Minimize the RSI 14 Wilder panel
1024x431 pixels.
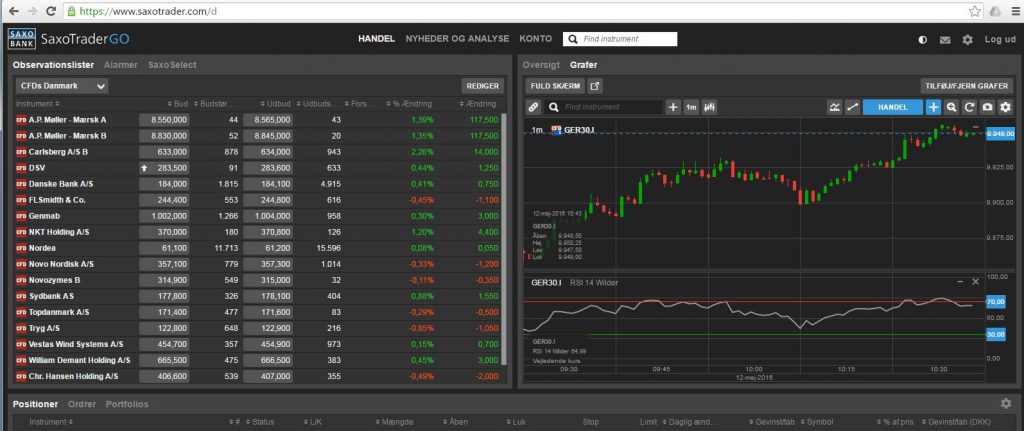960,281
